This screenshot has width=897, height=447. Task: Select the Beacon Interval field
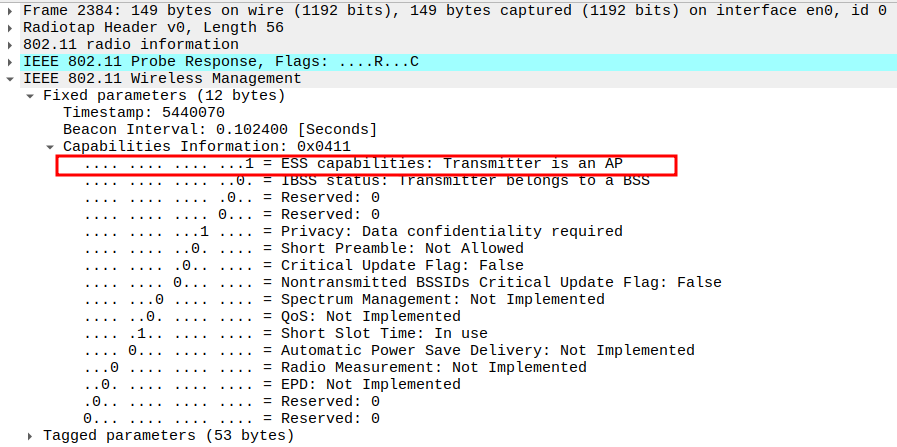click(219, 130)
